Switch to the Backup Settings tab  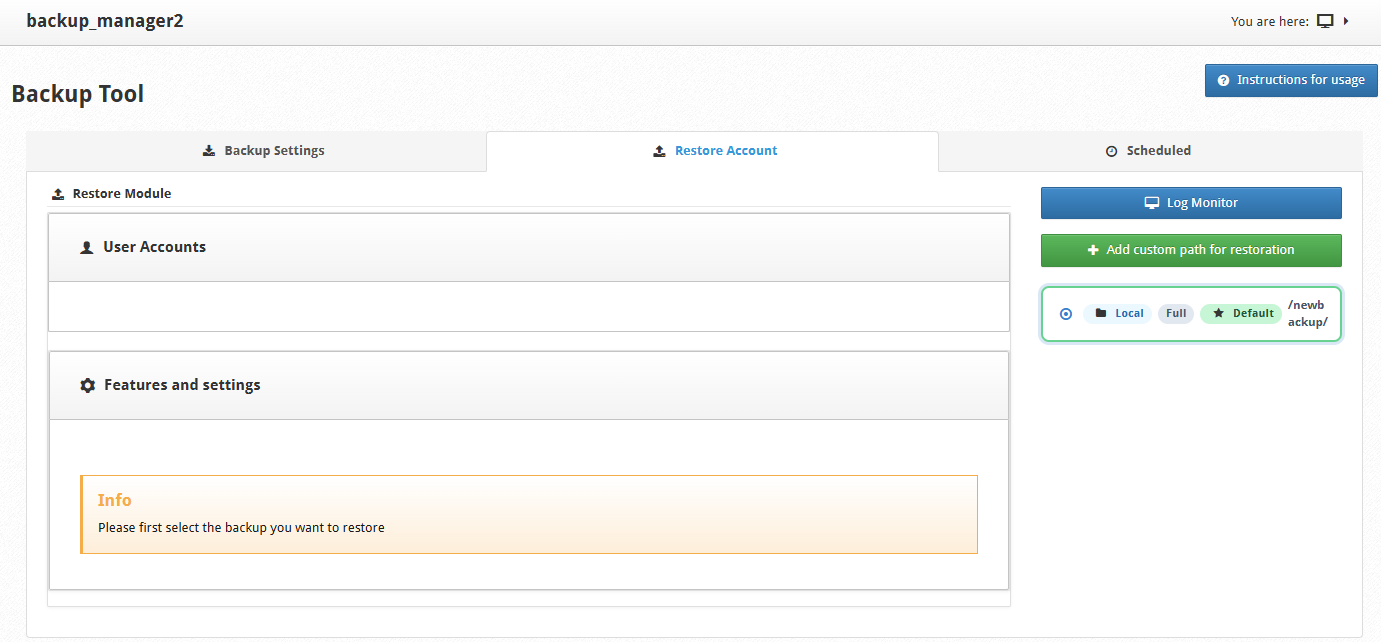click(257, 151)
